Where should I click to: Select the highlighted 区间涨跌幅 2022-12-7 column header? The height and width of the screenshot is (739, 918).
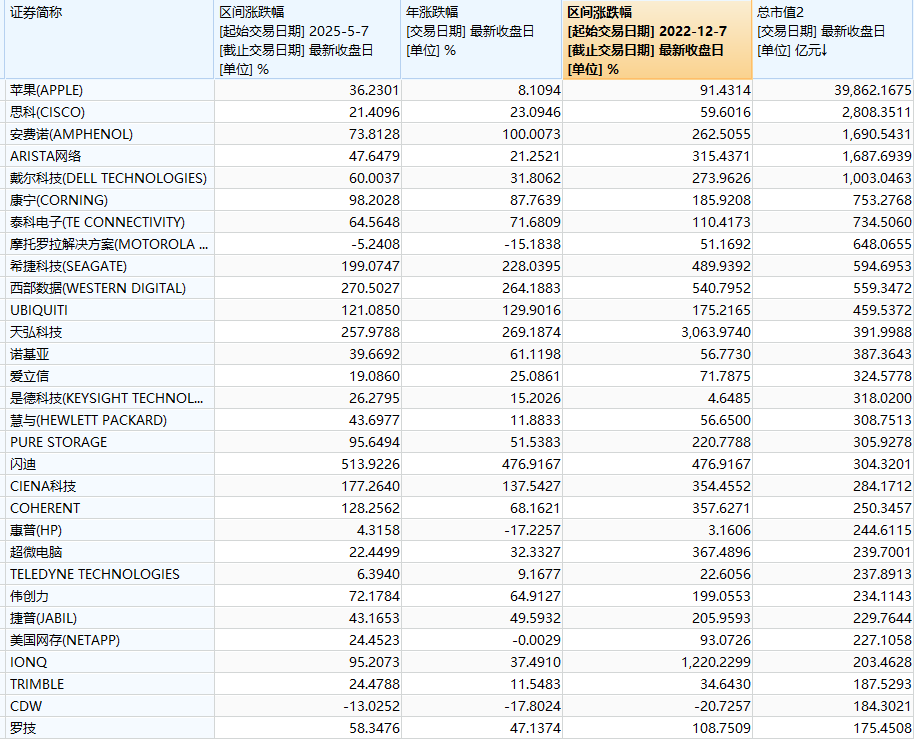click(x=656, y=40)
